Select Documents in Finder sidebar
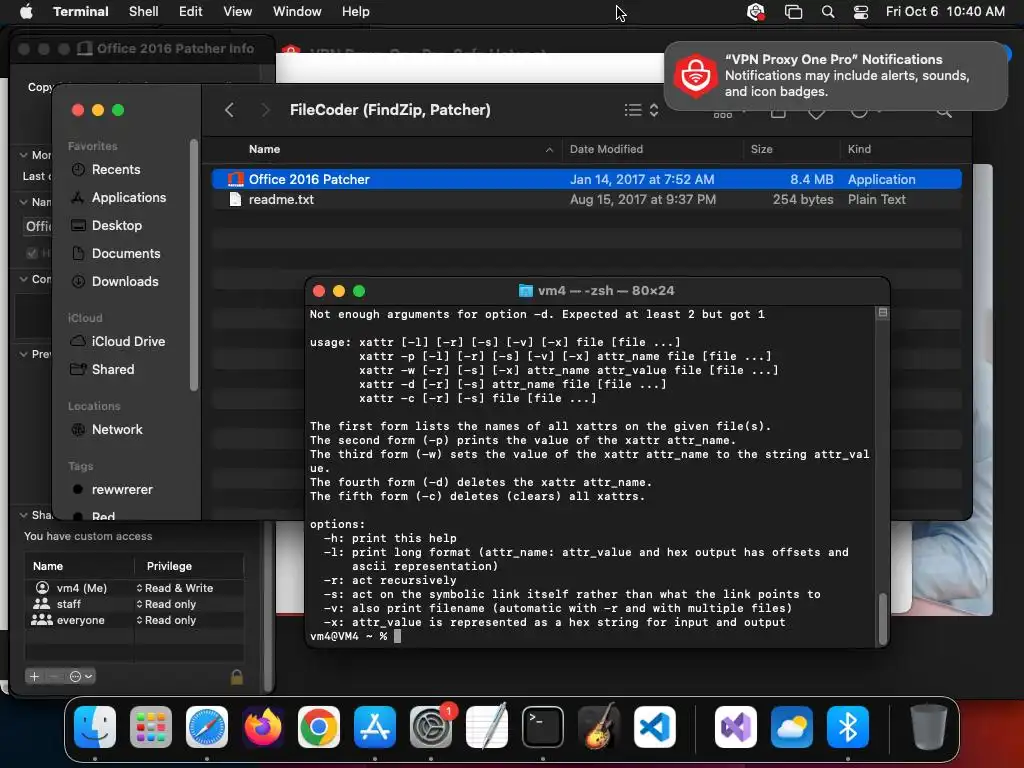Screen dimensions: 1024x768 [x=125, y=253]
